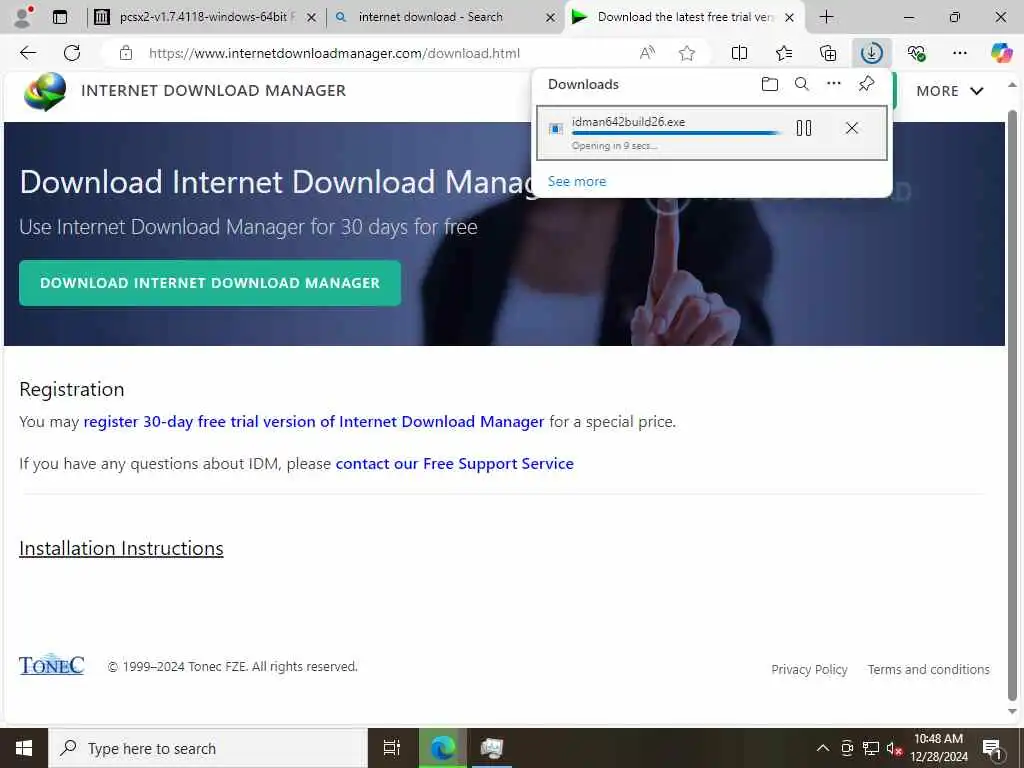Add page to favorites star icon

pos(686,53)
